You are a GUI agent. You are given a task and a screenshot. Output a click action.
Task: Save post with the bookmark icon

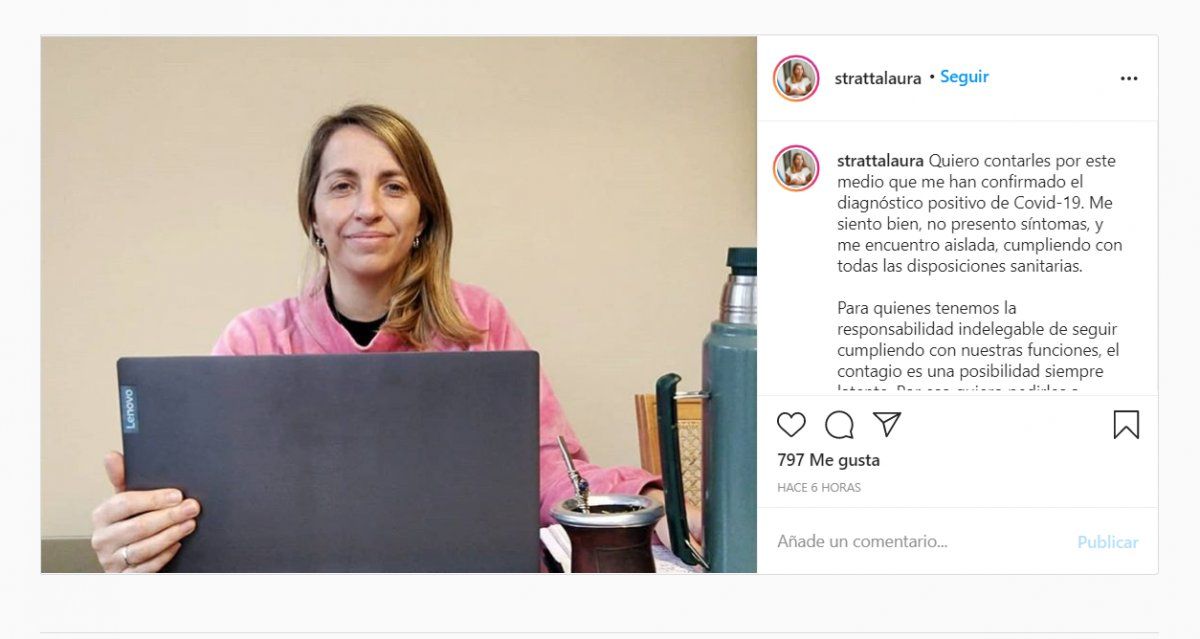click(1126, 425)
